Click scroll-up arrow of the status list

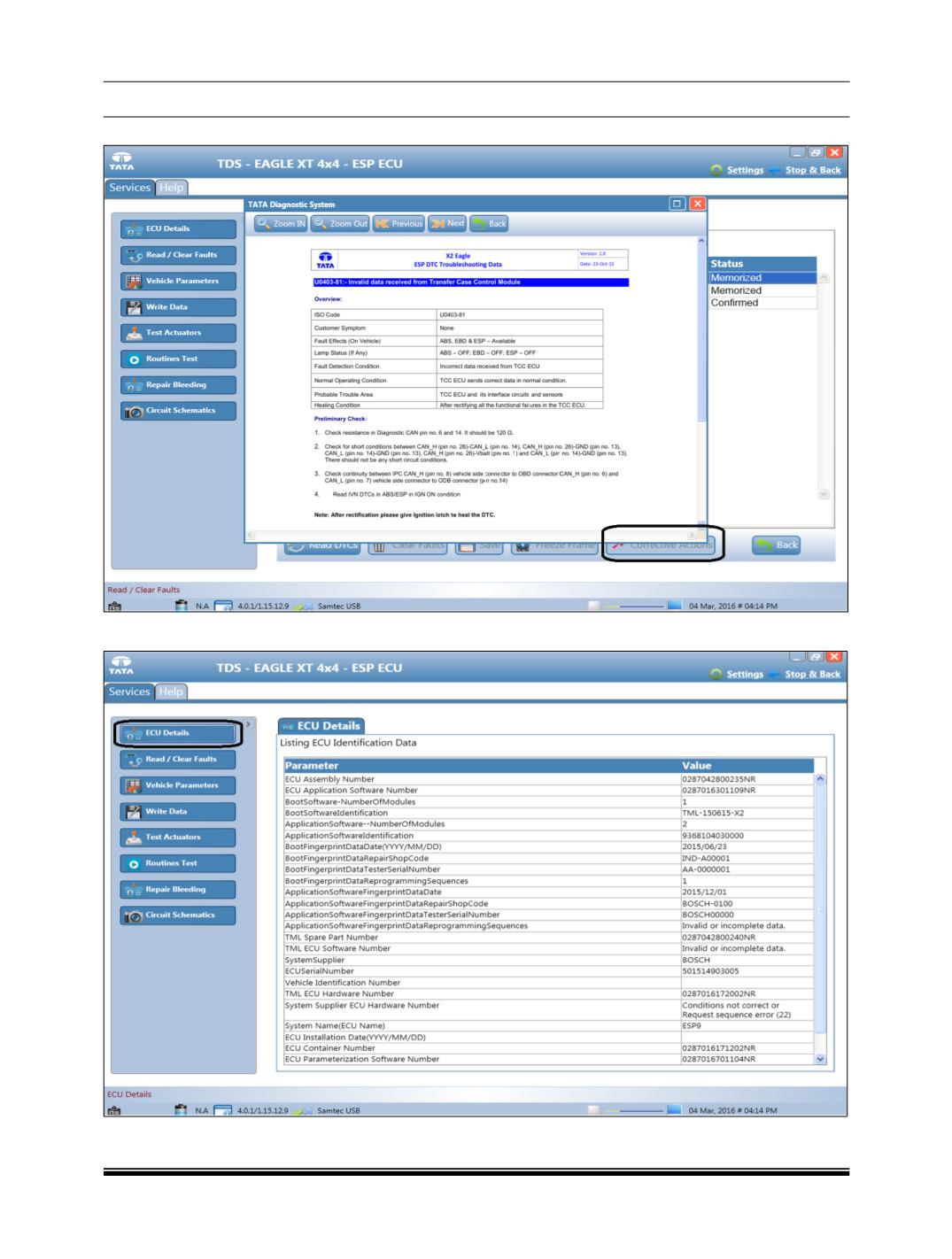click(824, 278)
